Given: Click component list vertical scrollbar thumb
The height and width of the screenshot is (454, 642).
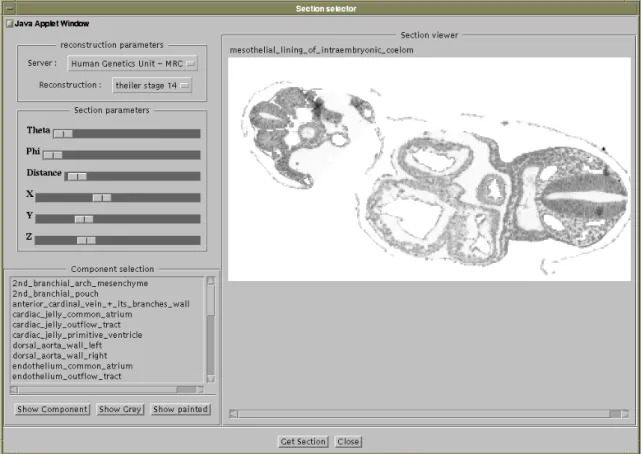Looking at the screenshot, I should [211, 300].
